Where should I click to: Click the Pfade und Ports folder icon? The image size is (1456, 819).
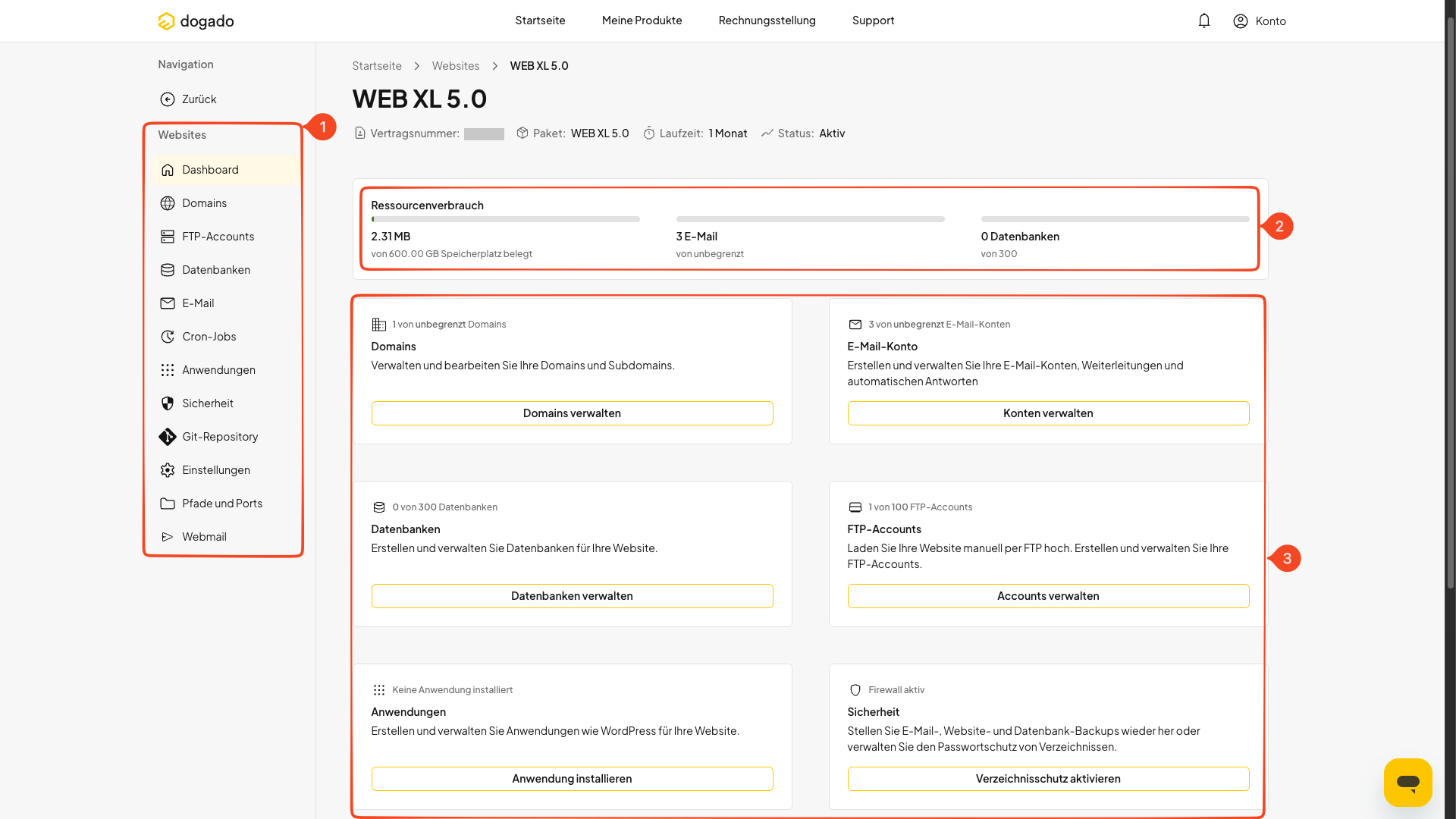point(168,504)
